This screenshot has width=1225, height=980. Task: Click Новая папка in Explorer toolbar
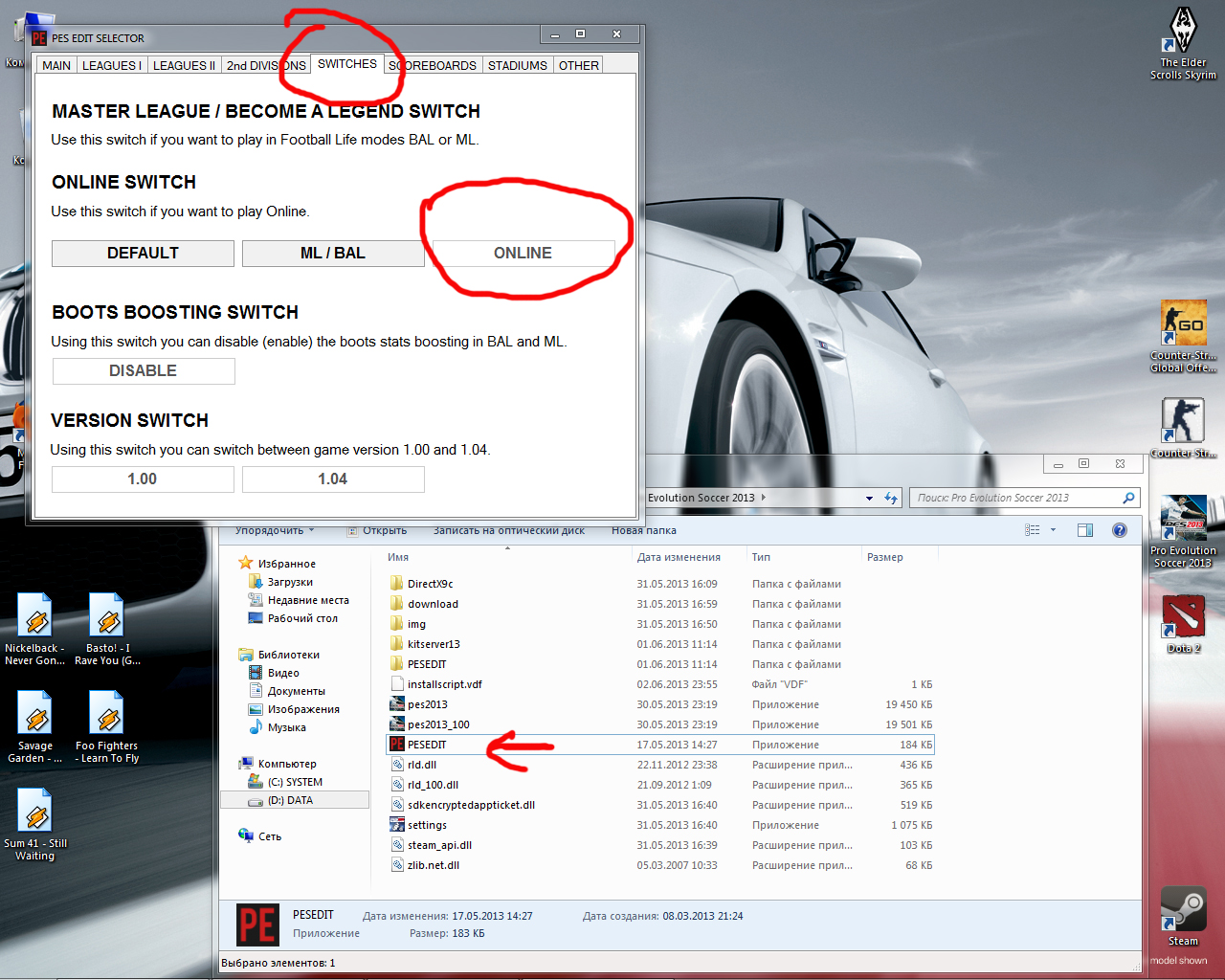click(x=644, y=530)
